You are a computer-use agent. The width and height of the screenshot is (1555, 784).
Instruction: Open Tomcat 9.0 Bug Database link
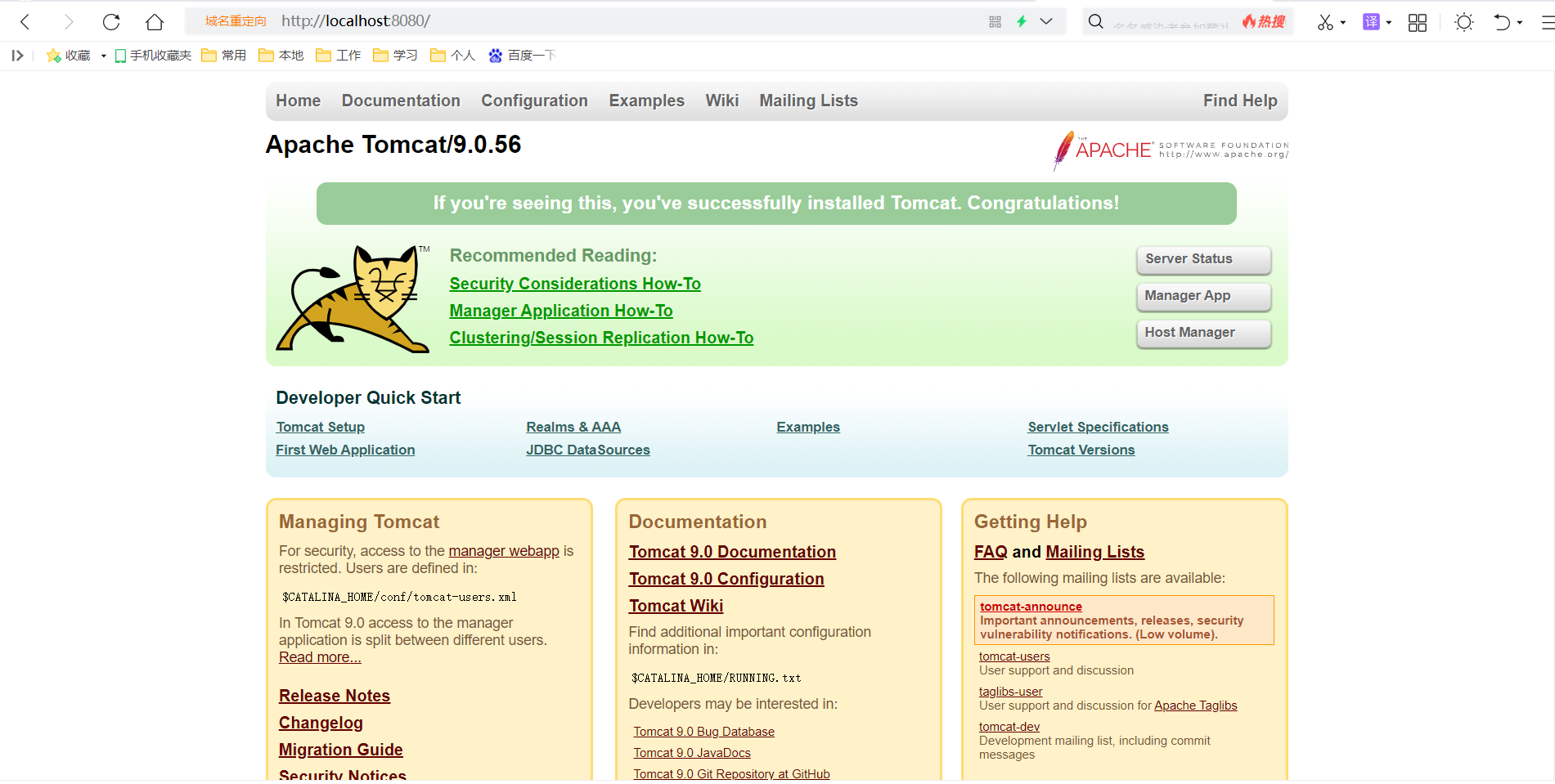[x=703, y=732]
